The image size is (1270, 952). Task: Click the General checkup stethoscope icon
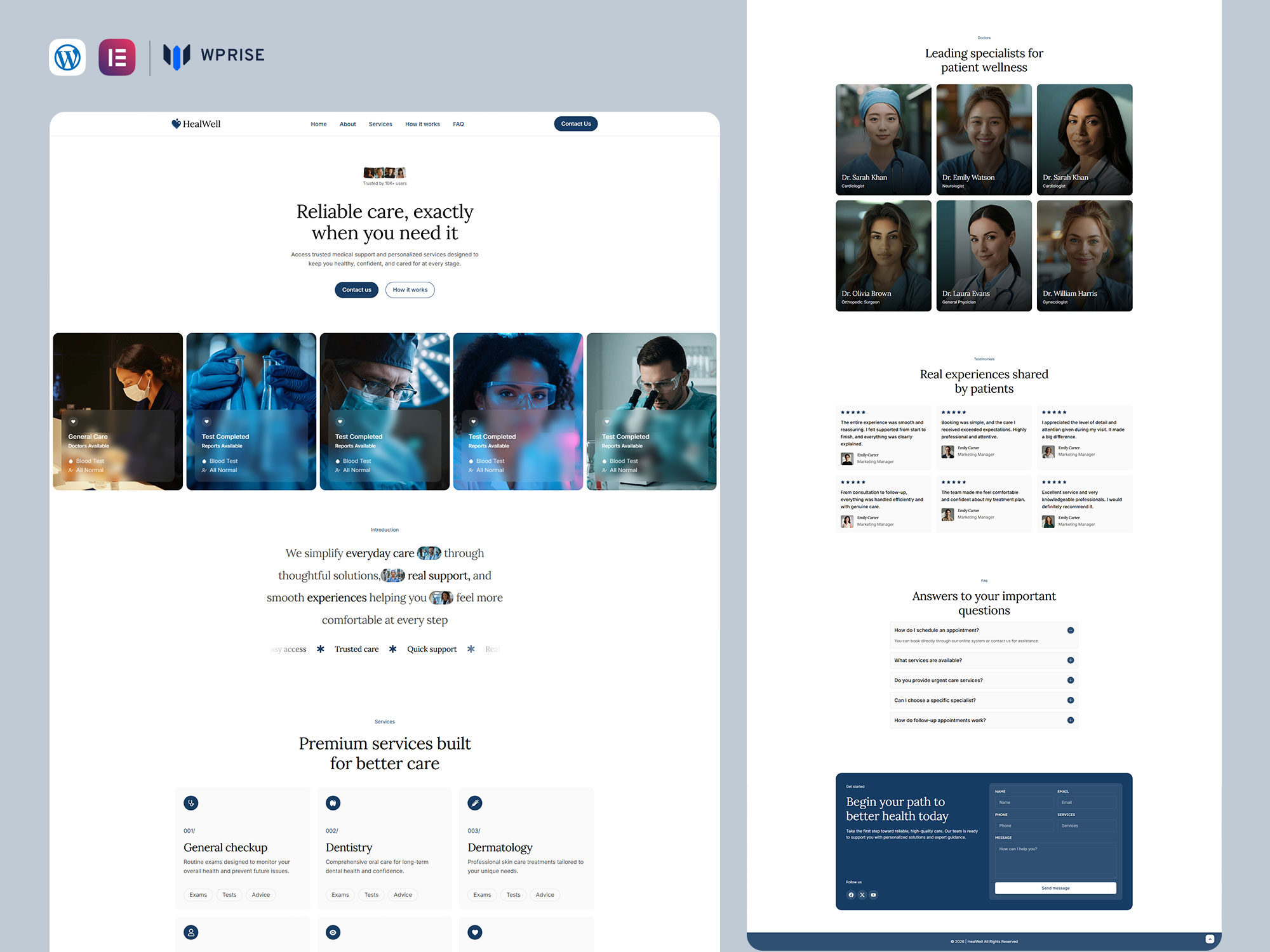tap(191, 803)
